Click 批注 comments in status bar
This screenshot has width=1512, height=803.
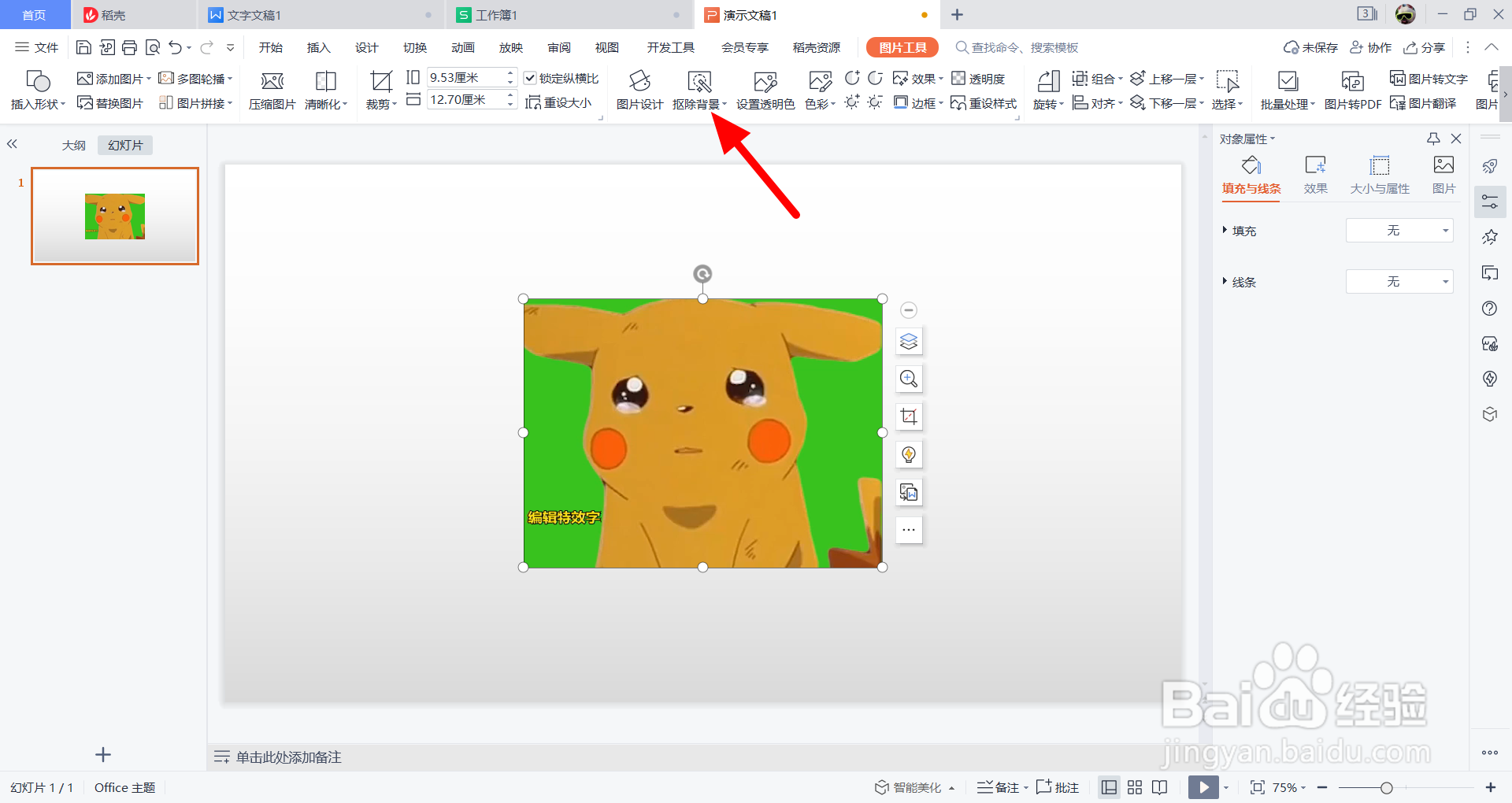click(x=1058, y=787)
